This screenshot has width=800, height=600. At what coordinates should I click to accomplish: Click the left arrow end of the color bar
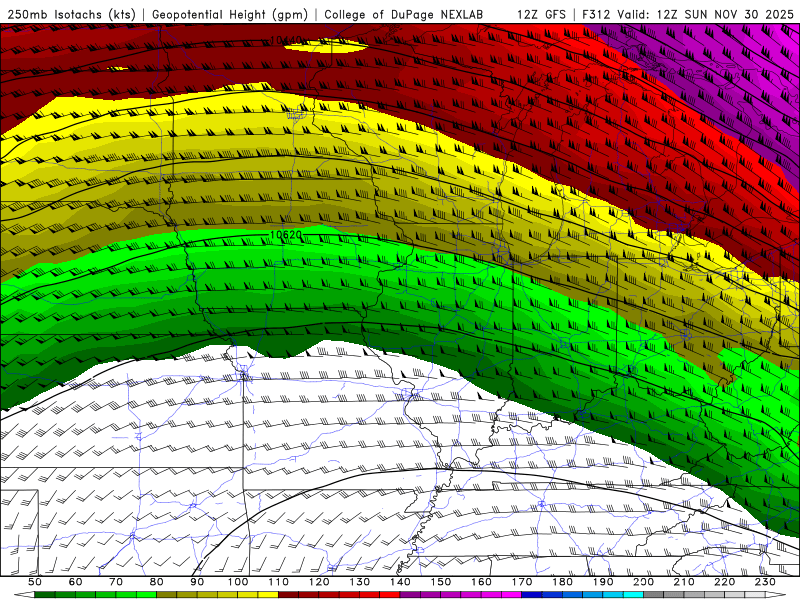click(x=24, y=595)
